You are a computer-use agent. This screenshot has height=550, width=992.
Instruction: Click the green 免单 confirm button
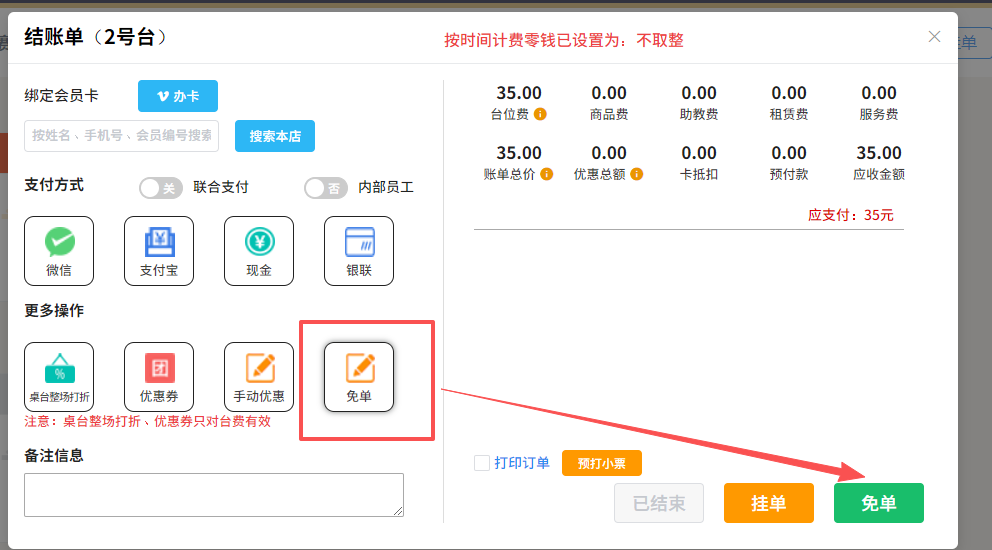coord(879,503)
